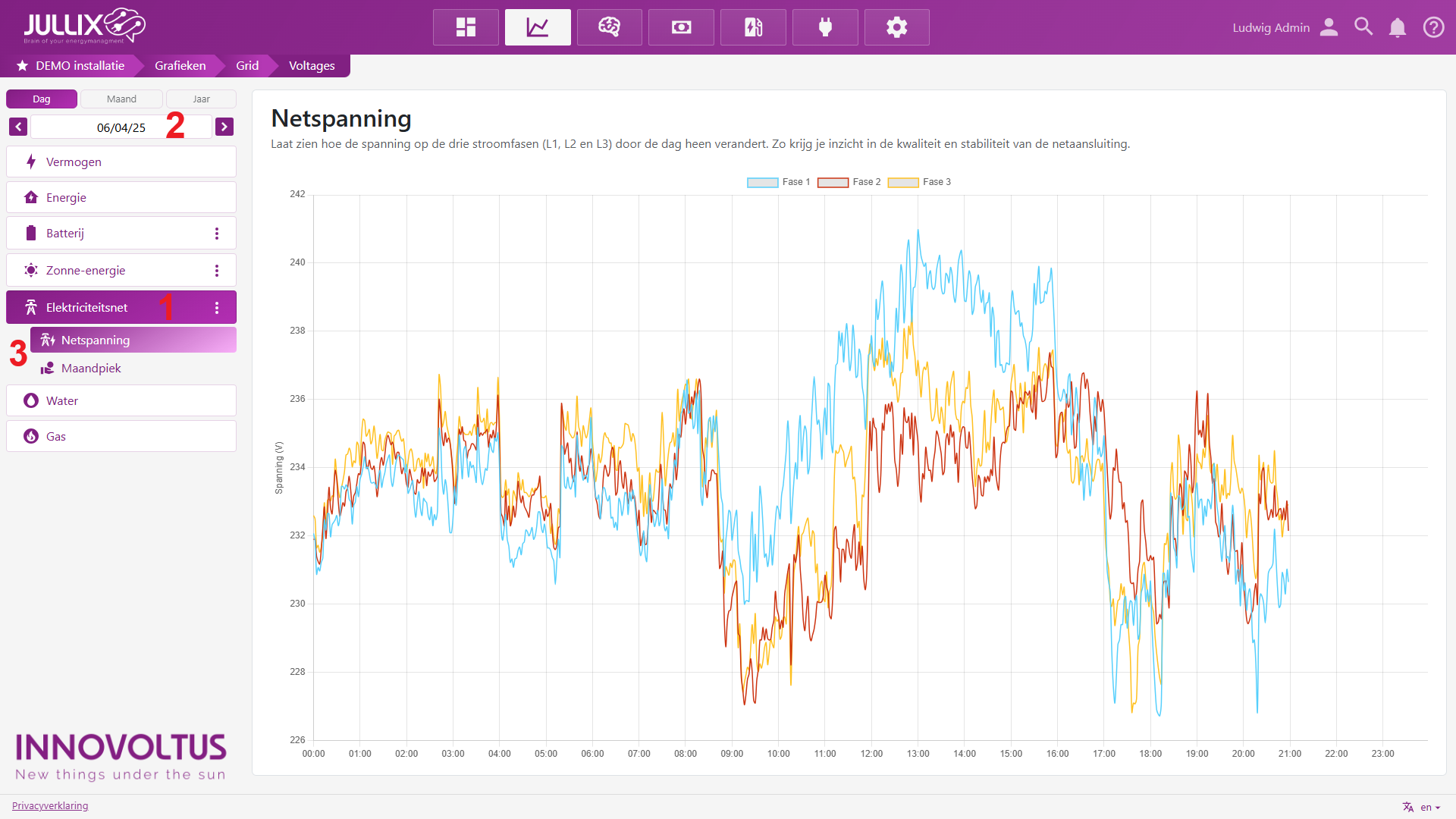1456x819 pixels.
Task: Open the dashboard tiles icon
Action: [x=466, y=27]
